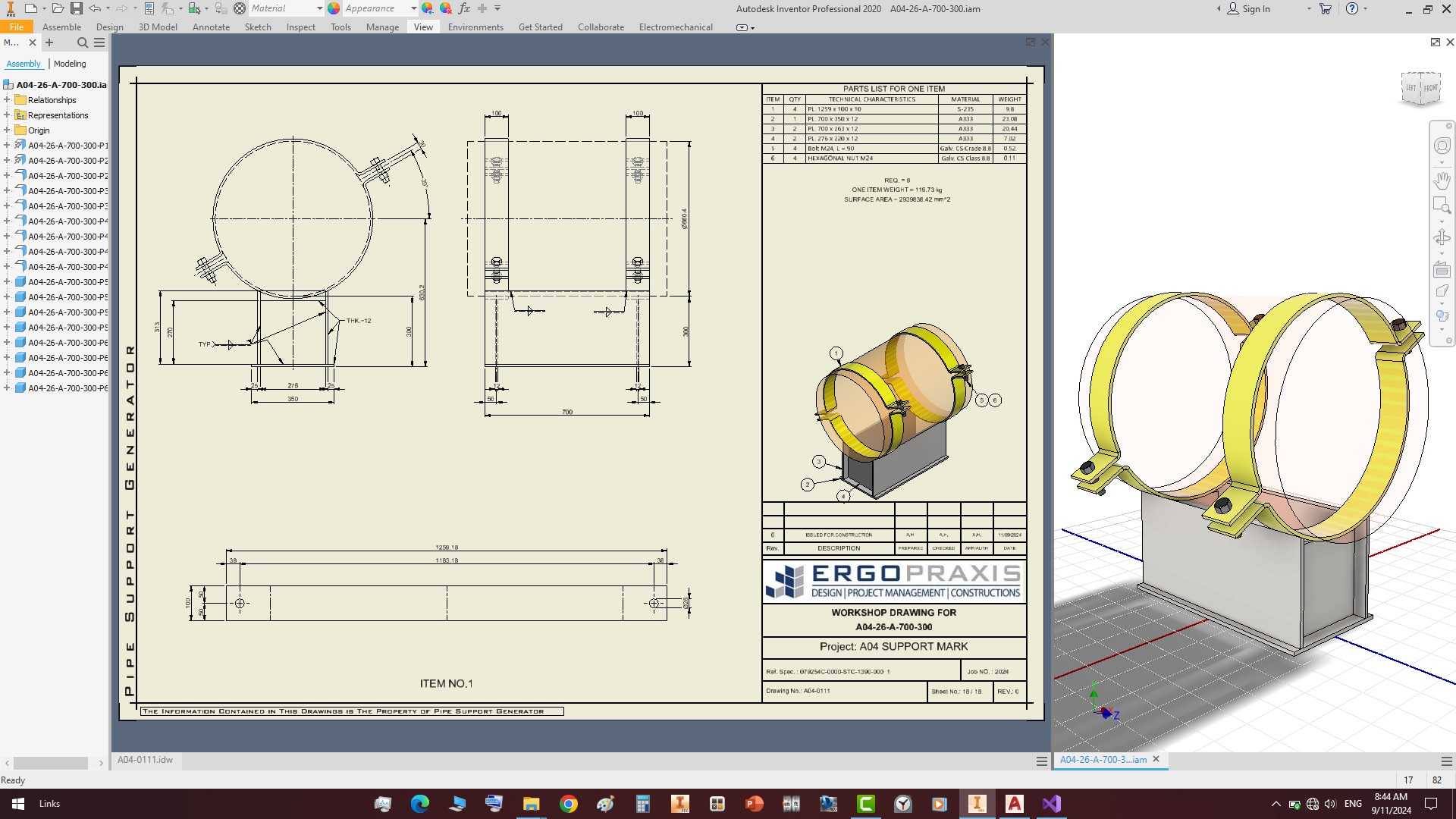Click the Pan hand tool in navigation bar
The height and width of the screenshot is (819, 1456).
coord(1442,180)
